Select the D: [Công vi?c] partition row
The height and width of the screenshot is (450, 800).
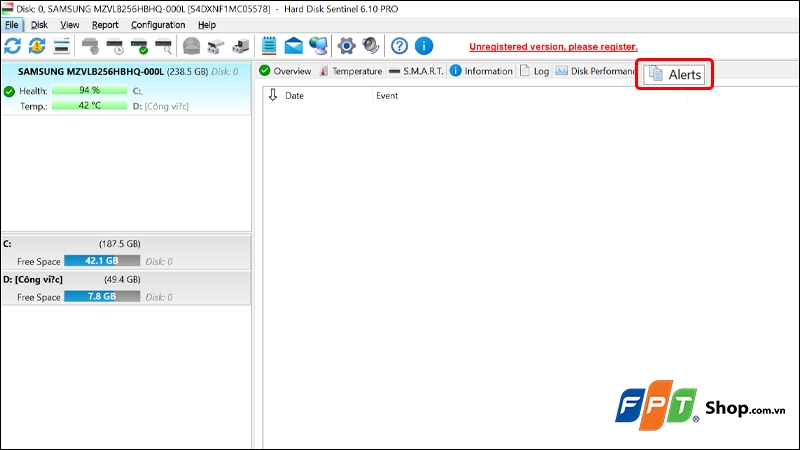point(126,288)
